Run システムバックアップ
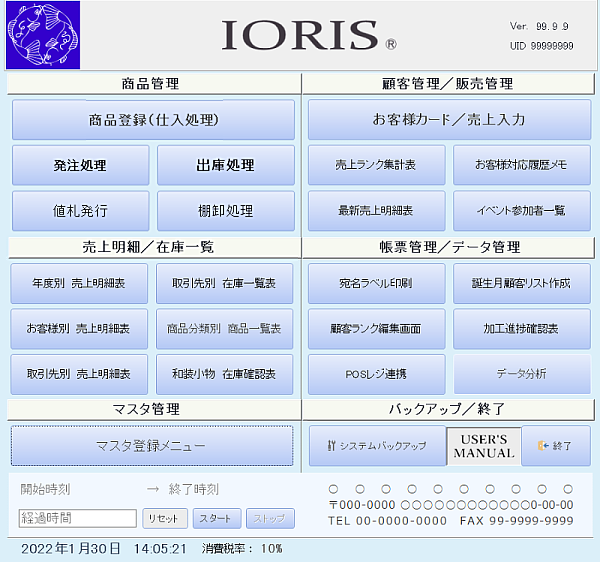 (377, 446)
